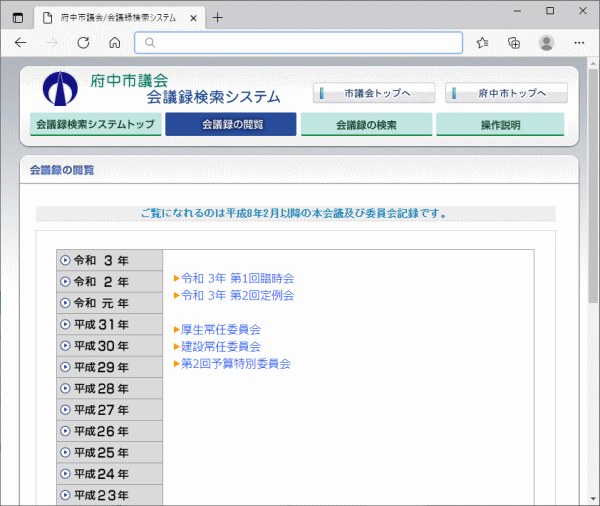Select the 会議録の閲覧 tab
Image resolution: width=600 pixels, height=506 pixels.
tap(231, 124)
